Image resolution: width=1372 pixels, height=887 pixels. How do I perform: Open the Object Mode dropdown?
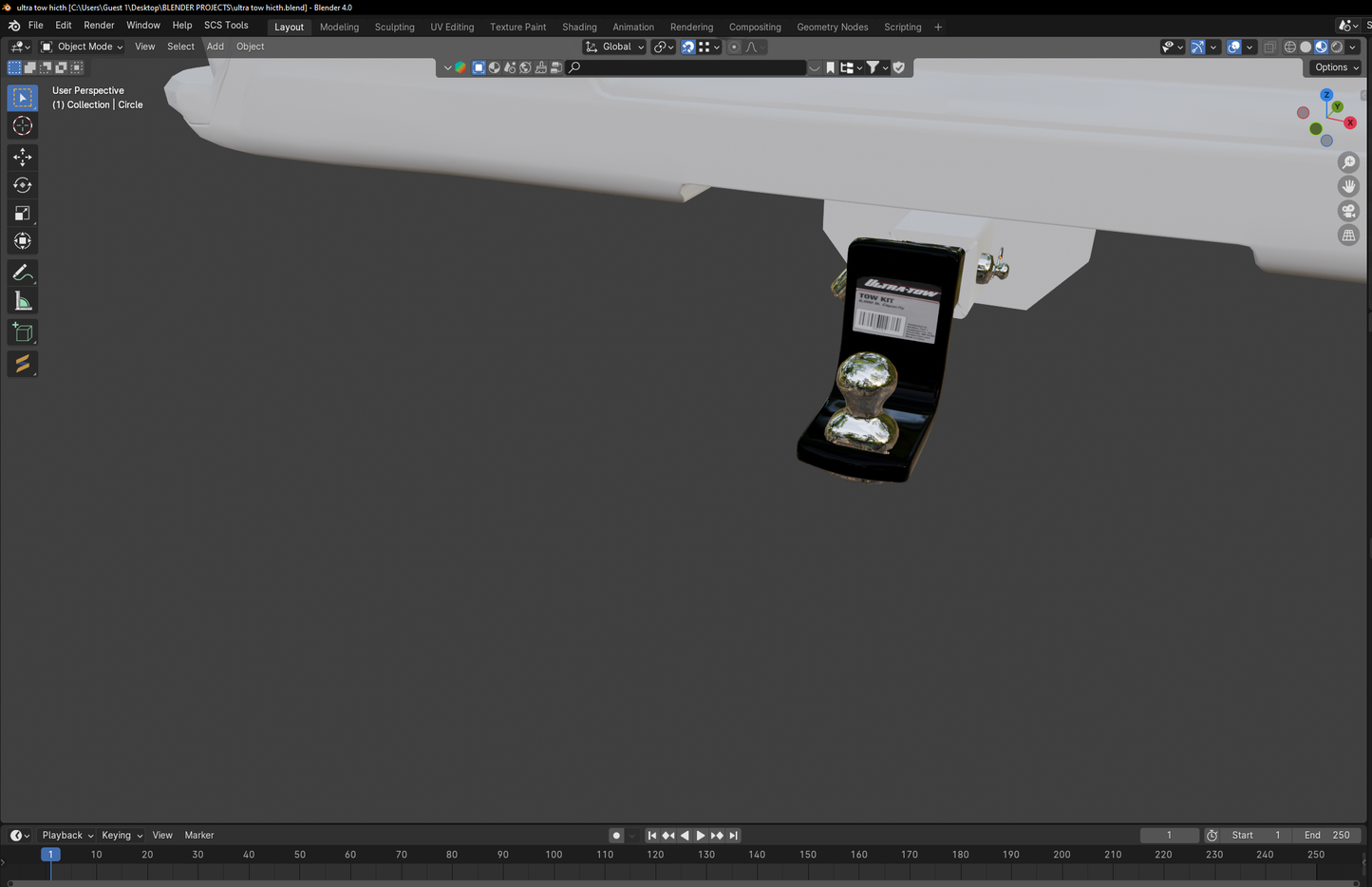tap(83, 47)
